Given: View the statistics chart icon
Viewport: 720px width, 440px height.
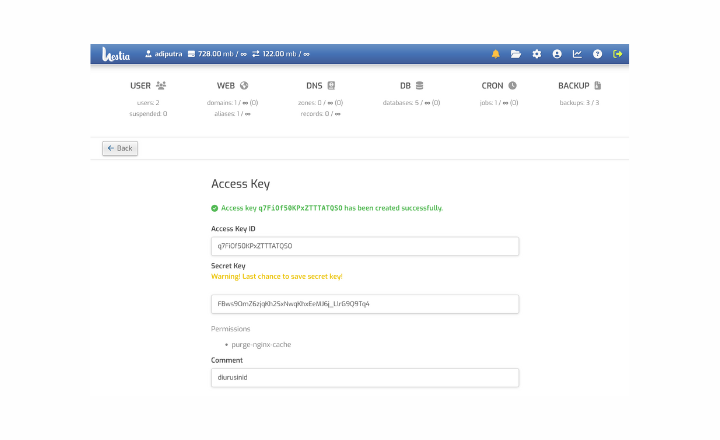Looking at the screenshot, I should coord(577,54).
